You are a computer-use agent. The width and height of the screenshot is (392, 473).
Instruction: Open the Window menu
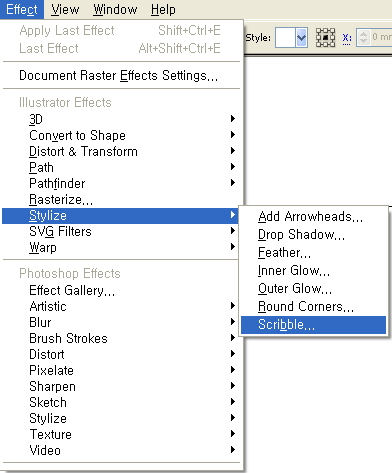coord(115,9)
